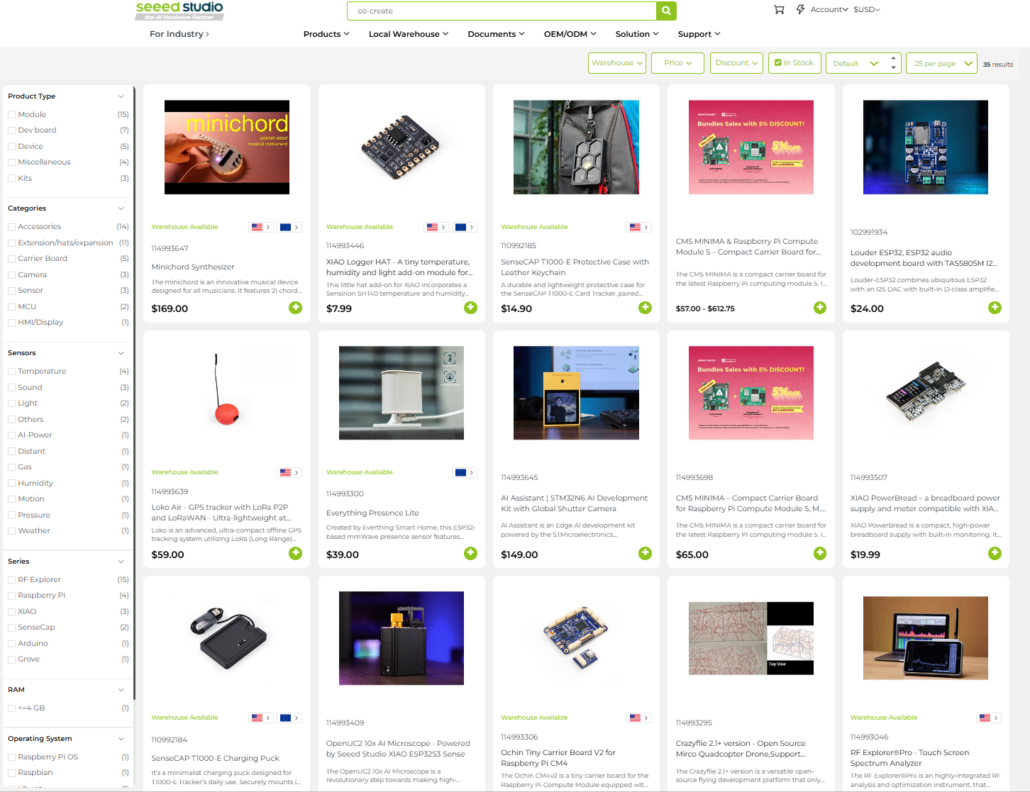
Task: Open the Warehouse filter dropdown
Action: click(616, 63)
